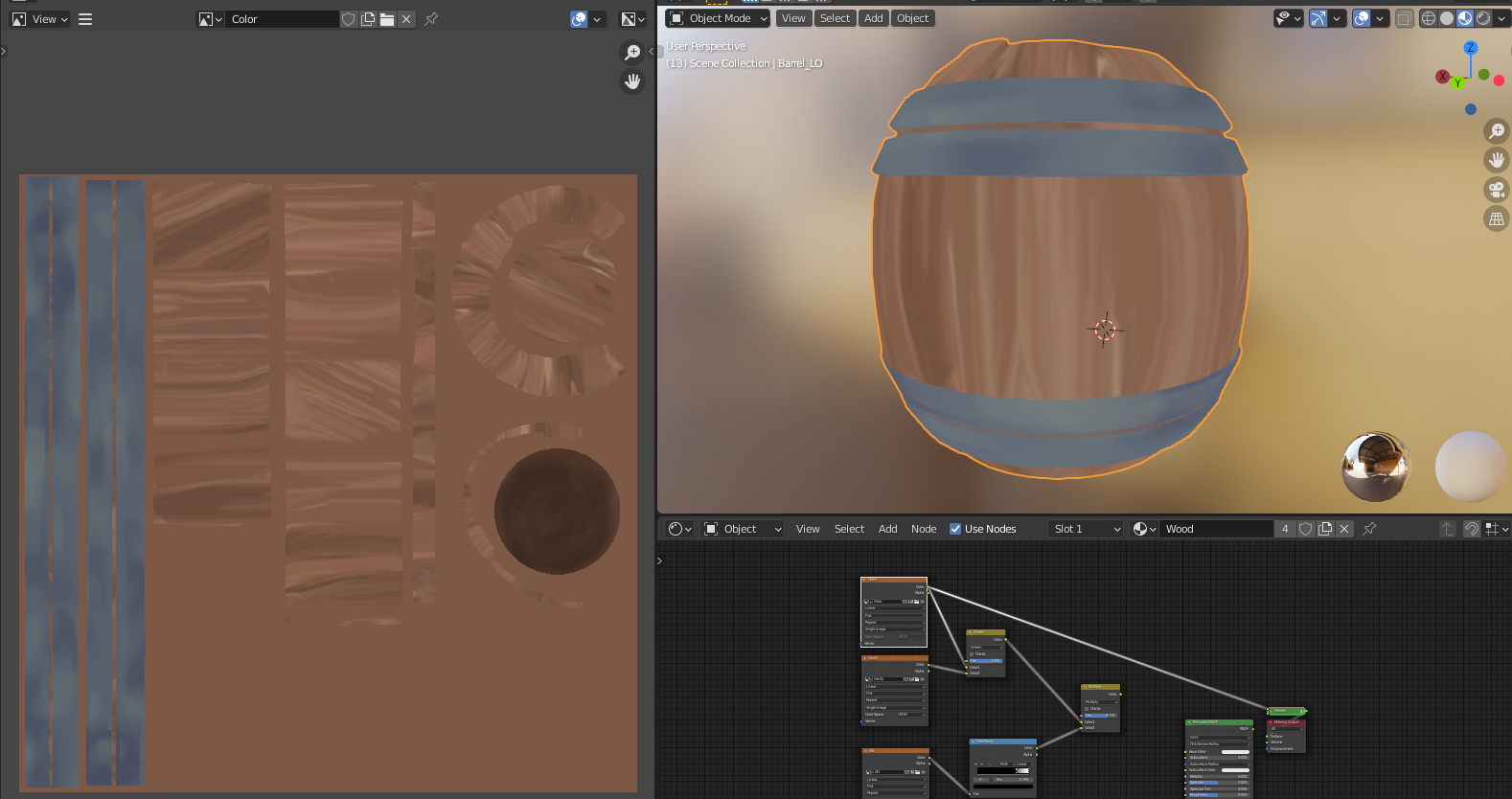The width and height of the screenshot is (1512, 799).
Task: Click the Select button in 3D viewport header
Action: click(x=835, y=18)
